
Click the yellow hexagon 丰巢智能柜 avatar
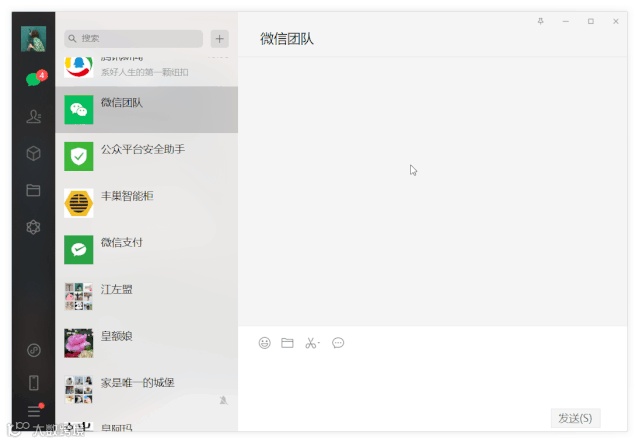click(79, 203)
